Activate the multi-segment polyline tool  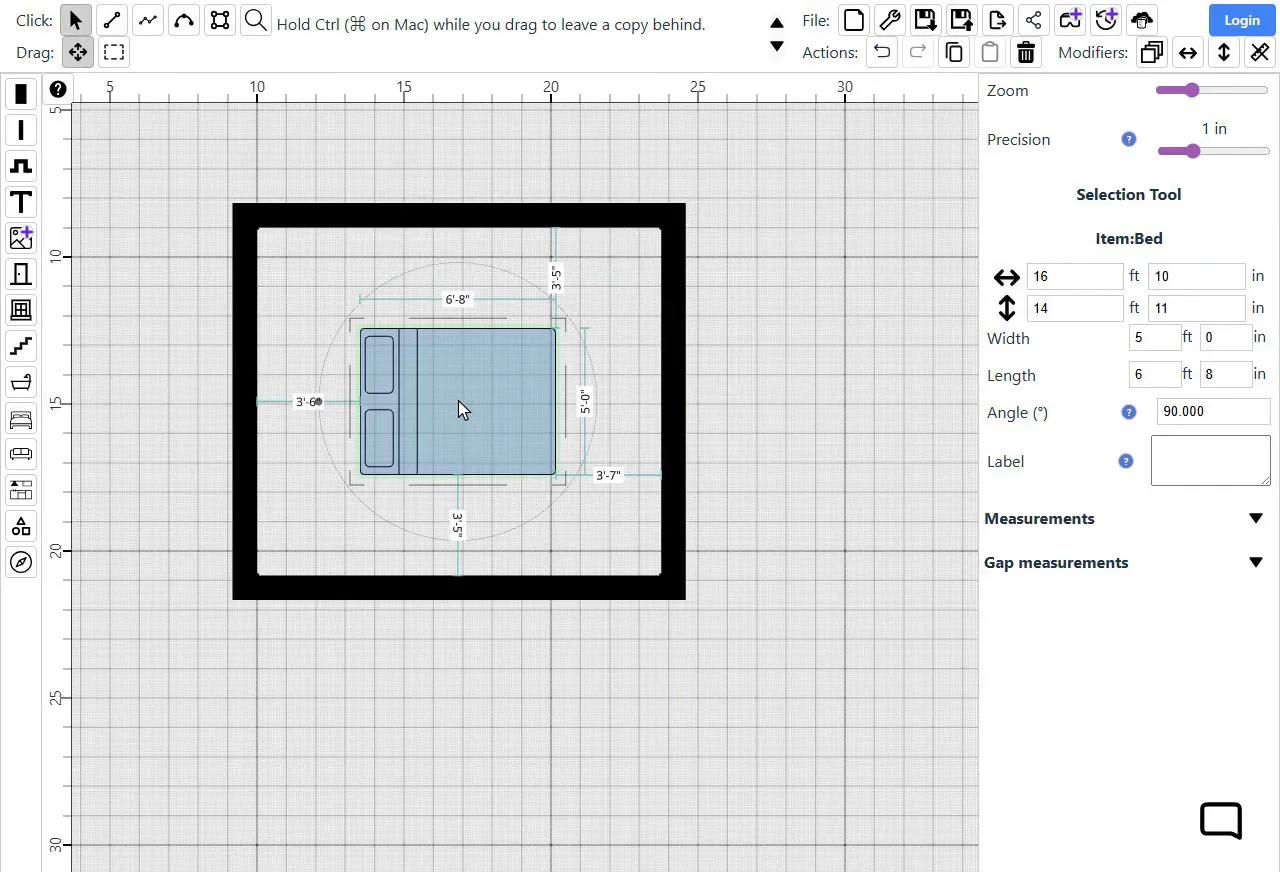point(148,20)
